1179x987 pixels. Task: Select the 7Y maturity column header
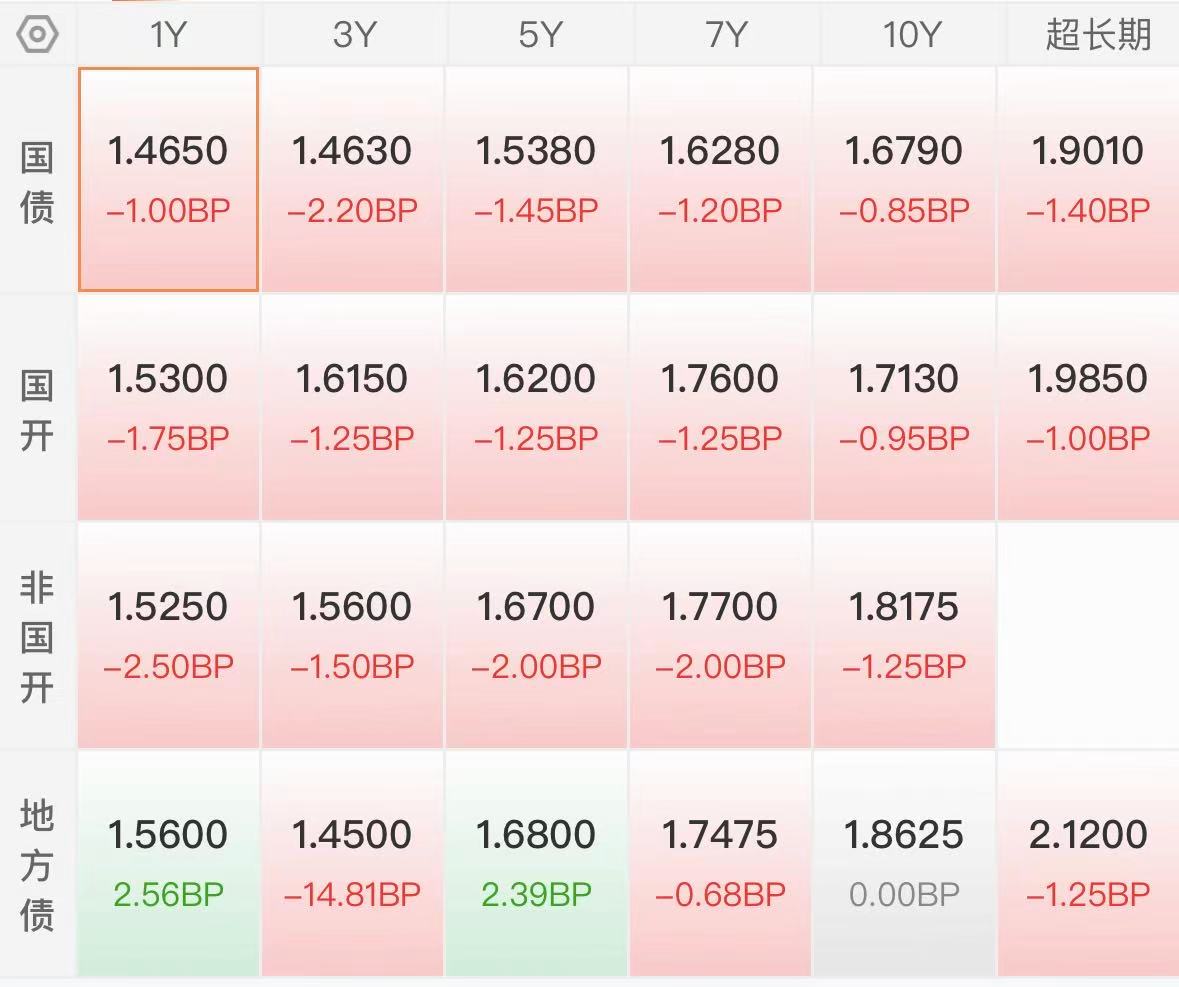[726, 35]
